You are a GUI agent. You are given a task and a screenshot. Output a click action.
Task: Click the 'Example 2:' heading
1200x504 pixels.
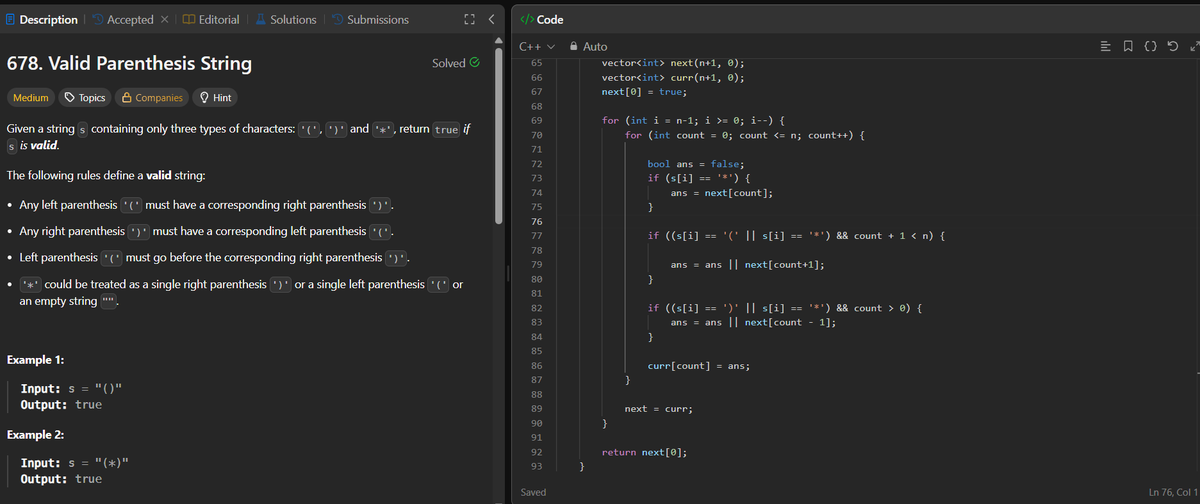click(x=36, y=435)
